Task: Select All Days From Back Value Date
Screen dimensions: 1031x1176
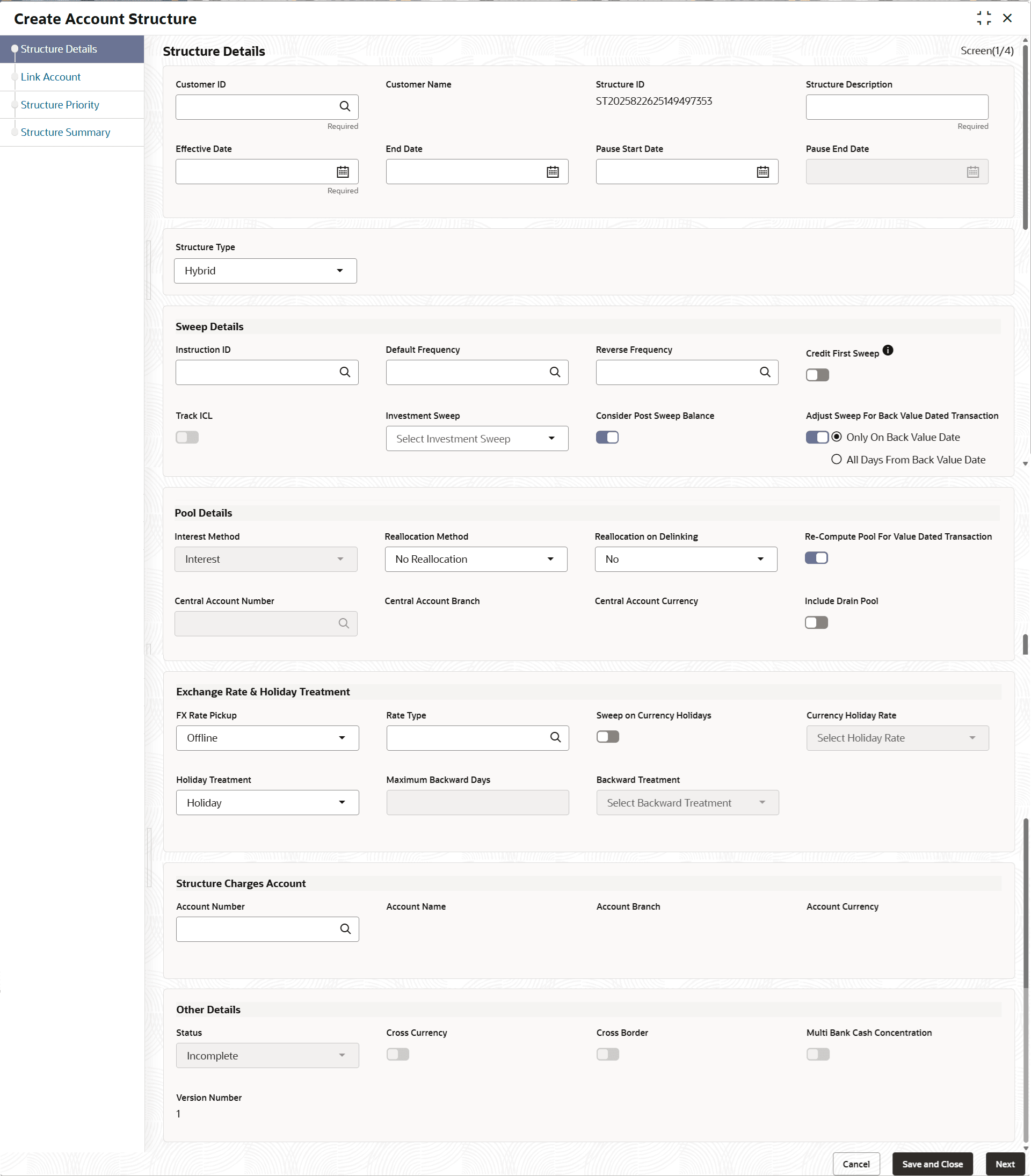Action: point(837,459)
